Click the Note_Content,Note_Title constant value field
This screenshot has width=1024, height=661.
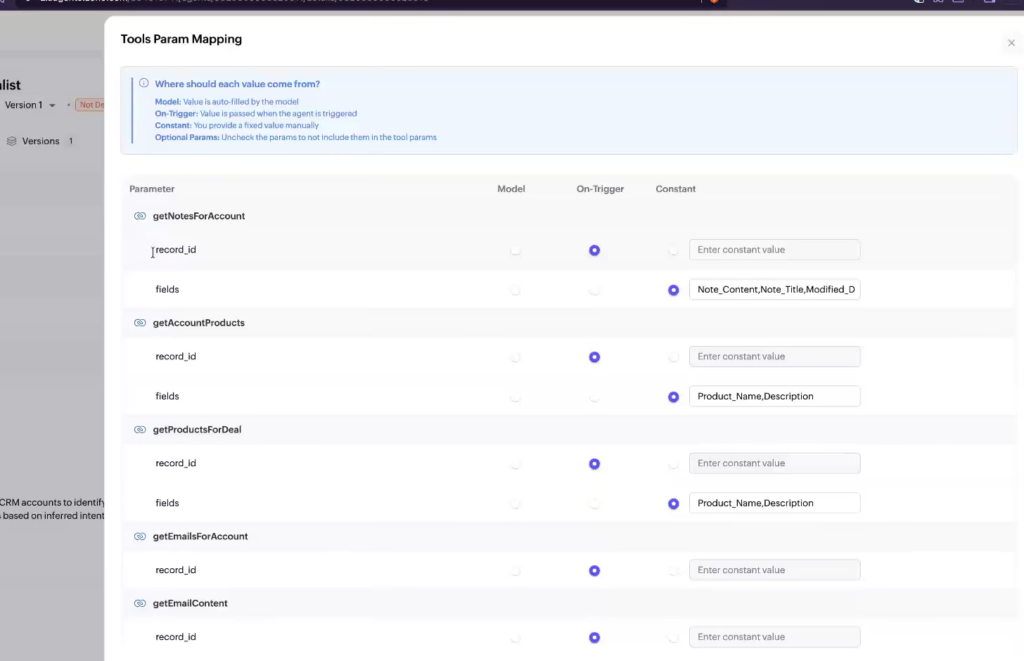click(775, 289)
